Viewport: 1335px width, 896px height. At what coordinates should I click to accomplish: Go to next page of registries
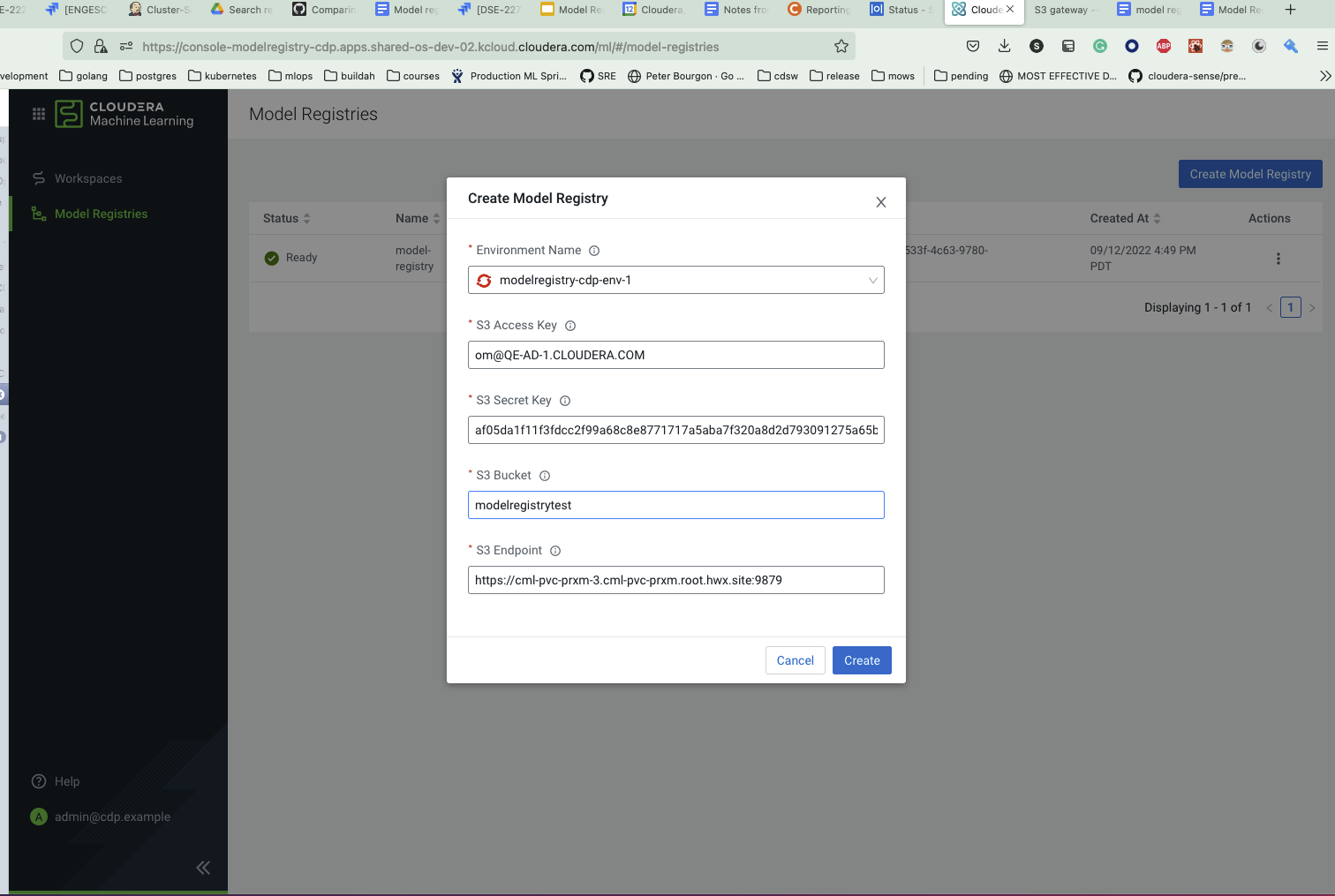pyautogui.click(x=1312, y=308)
